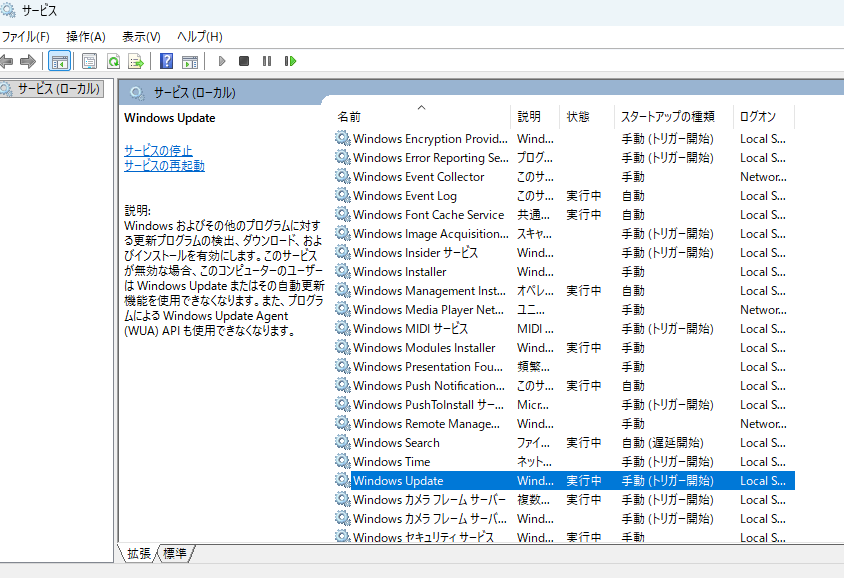Click the サービスの停止 link

point(158,150)
